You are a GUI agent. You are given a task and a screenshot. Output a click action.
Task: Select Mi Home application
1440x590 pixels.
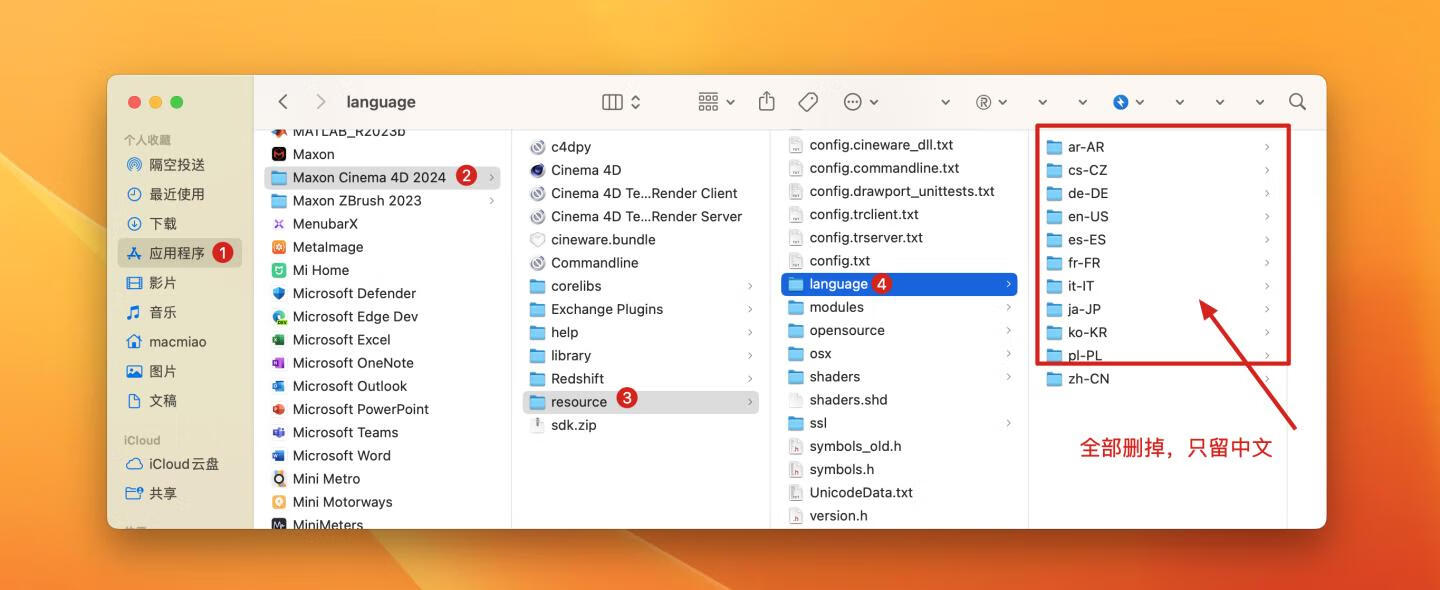383,270
